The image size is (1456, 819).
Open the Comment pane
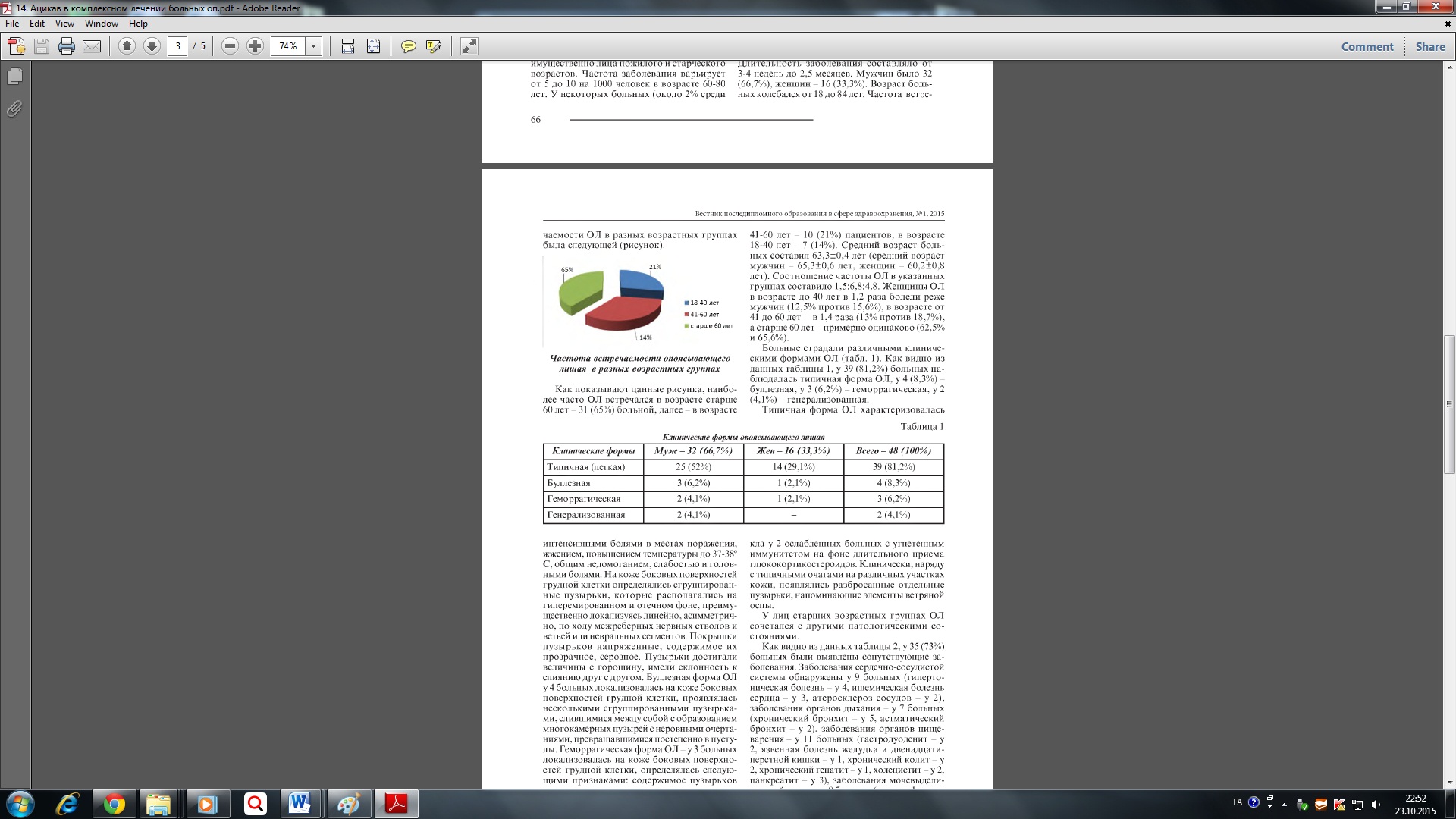coord(1367,47)
